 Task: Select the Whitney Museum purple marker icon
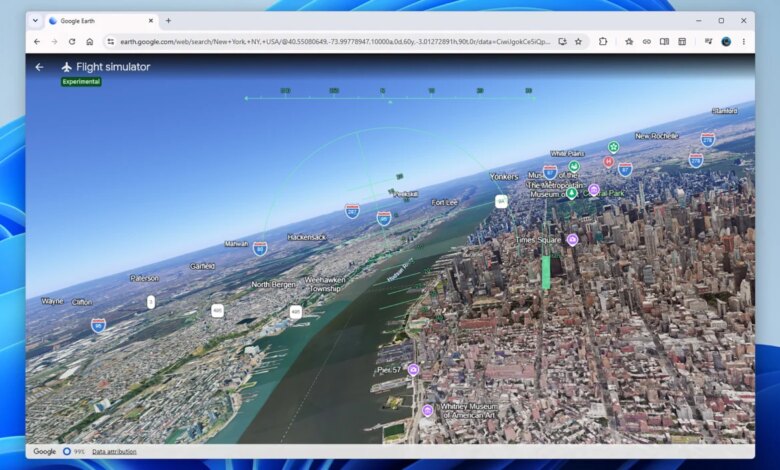pos(427,411)
